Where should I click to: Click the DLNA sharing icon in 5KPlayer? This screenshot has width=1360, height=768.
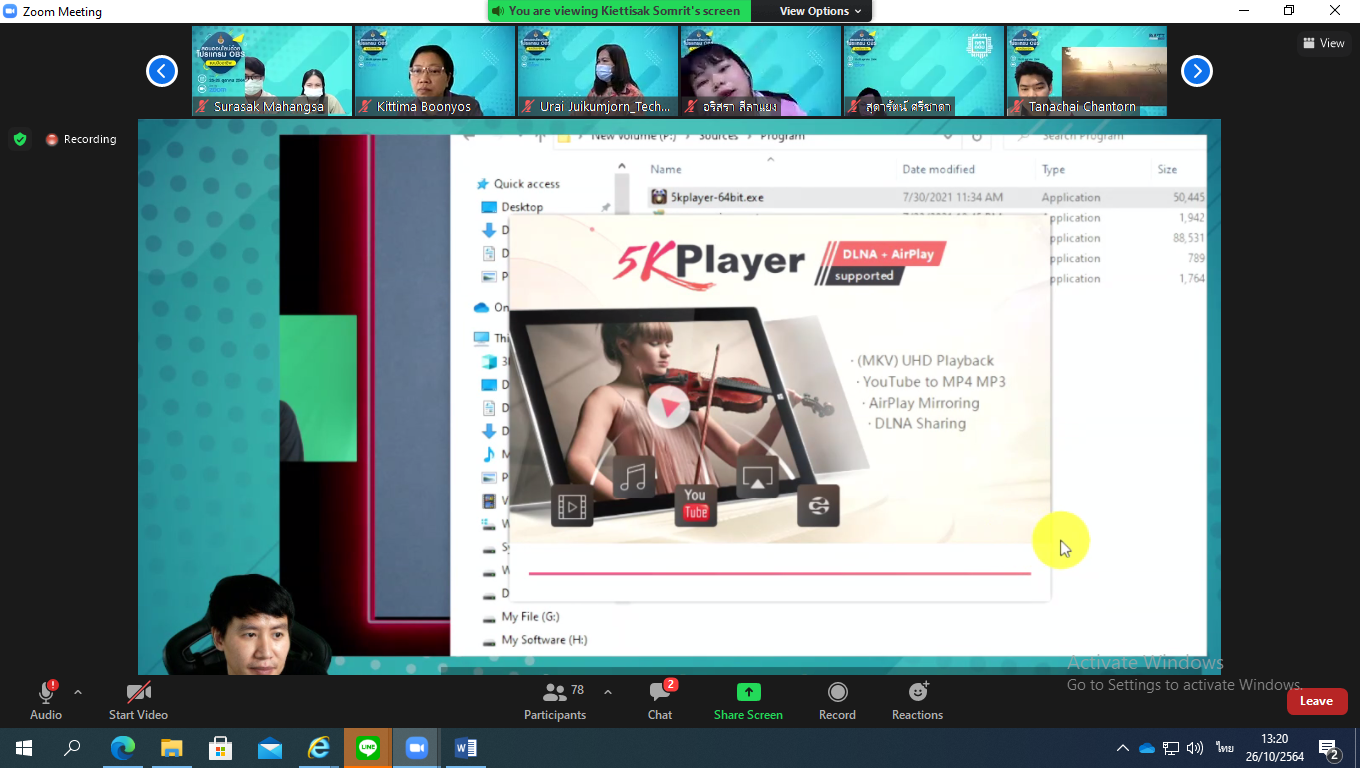pyautogui.click(x=818, y=505)
